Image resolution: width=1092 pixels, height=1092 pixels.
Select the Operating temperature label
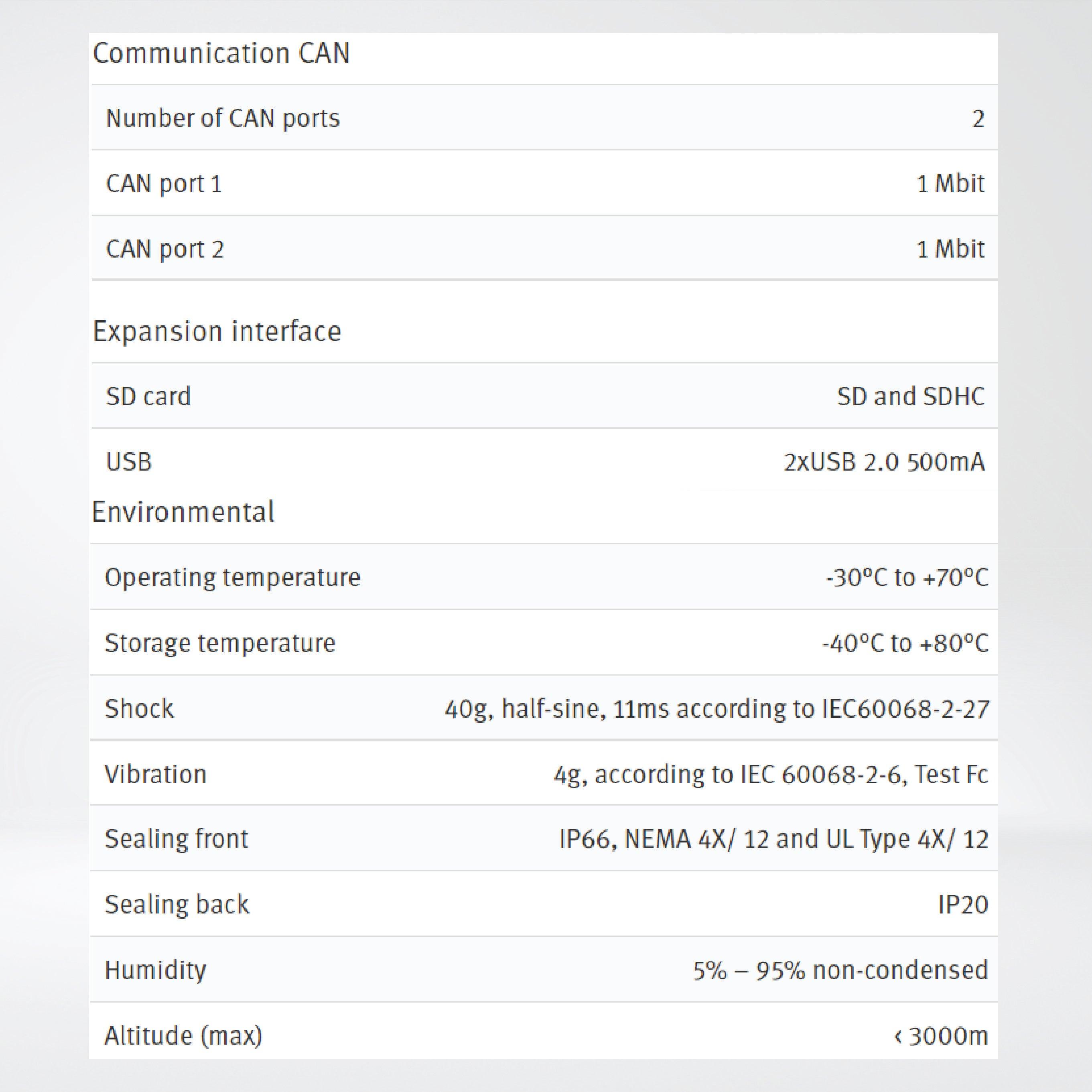(232, 577)
